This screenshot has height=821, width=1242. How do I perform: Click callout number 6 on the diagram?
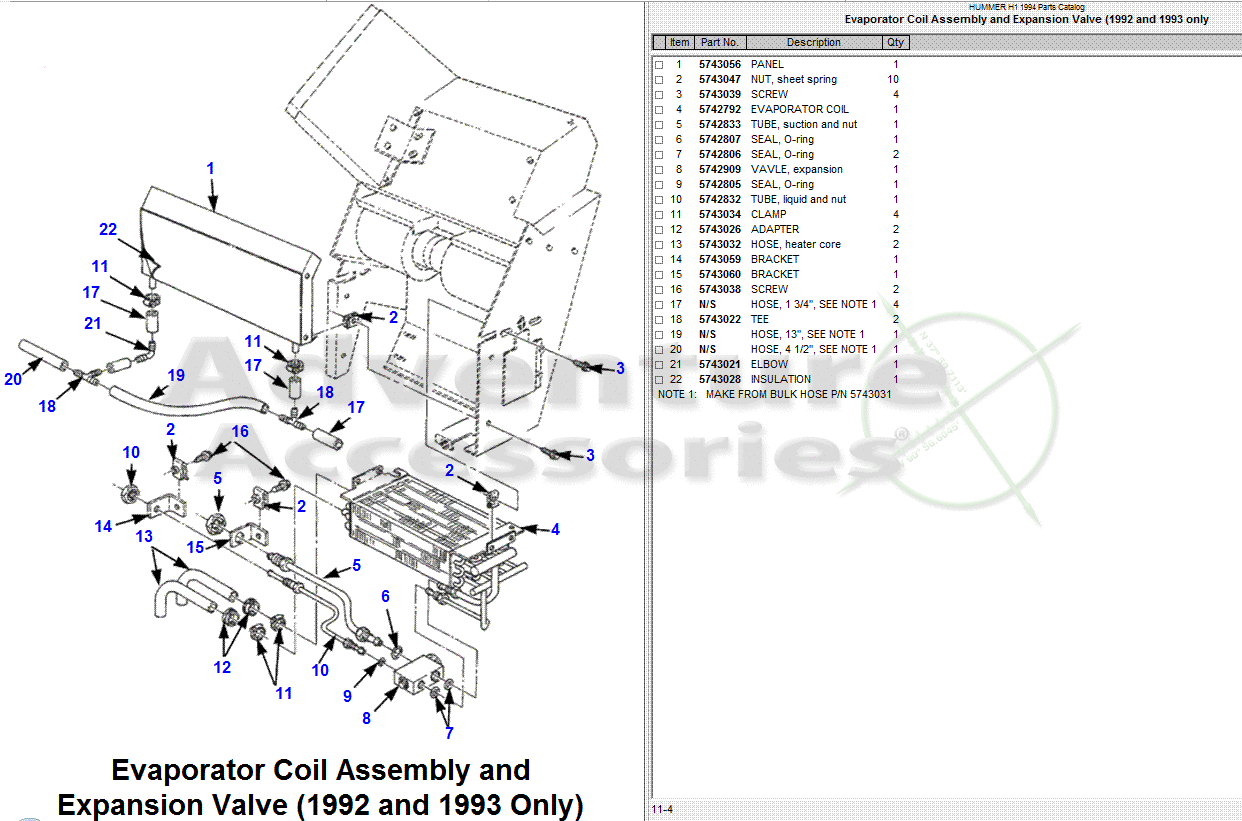click(385, 596)
